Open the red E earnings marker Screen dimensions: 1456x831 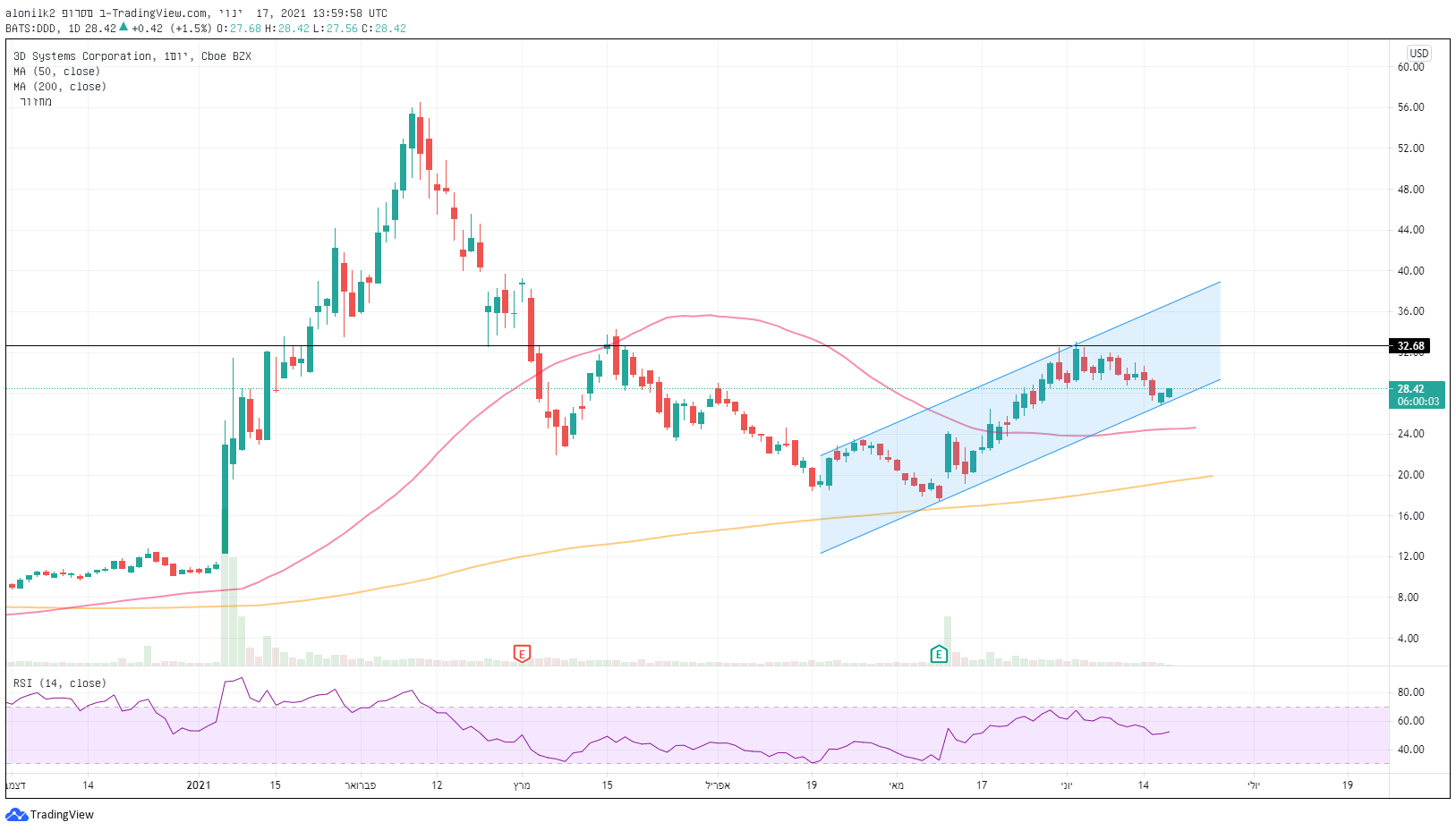click(522, 654)
